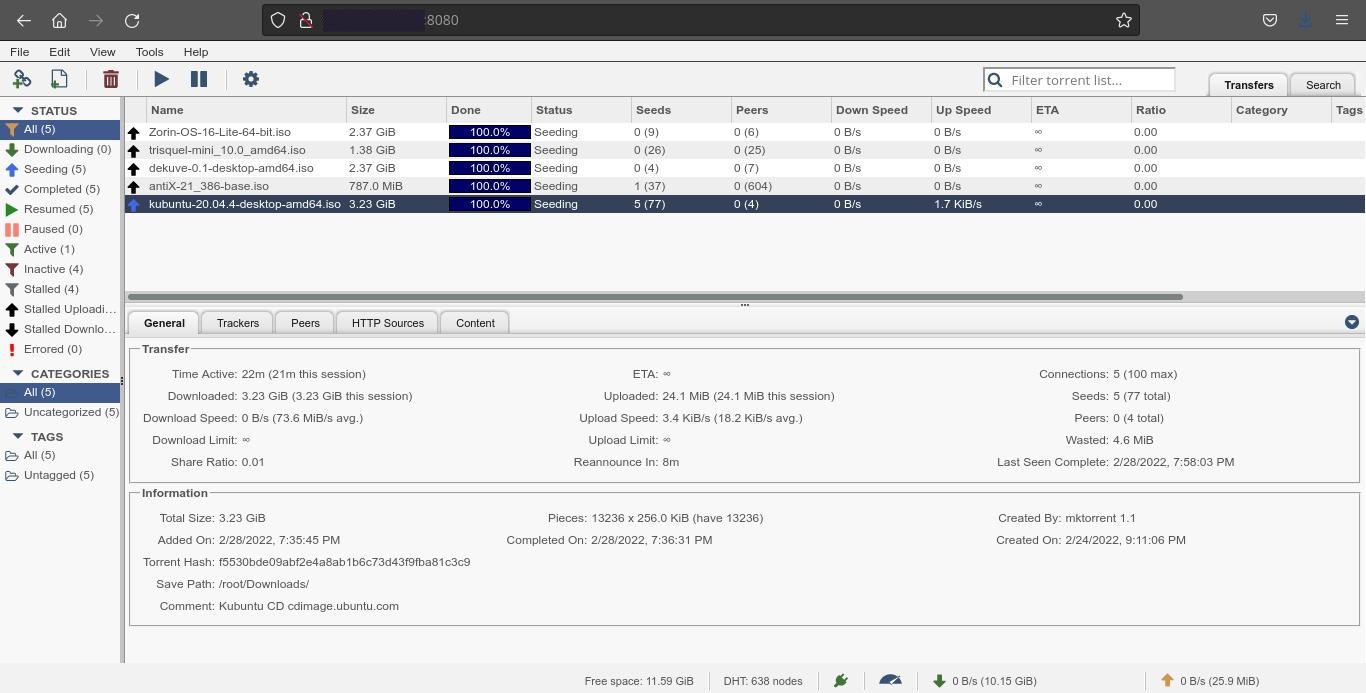The image size is (1366, 693).
Task: Click the progress bar of antiX-21_386-base.iso
Action: tap(490, 186)
